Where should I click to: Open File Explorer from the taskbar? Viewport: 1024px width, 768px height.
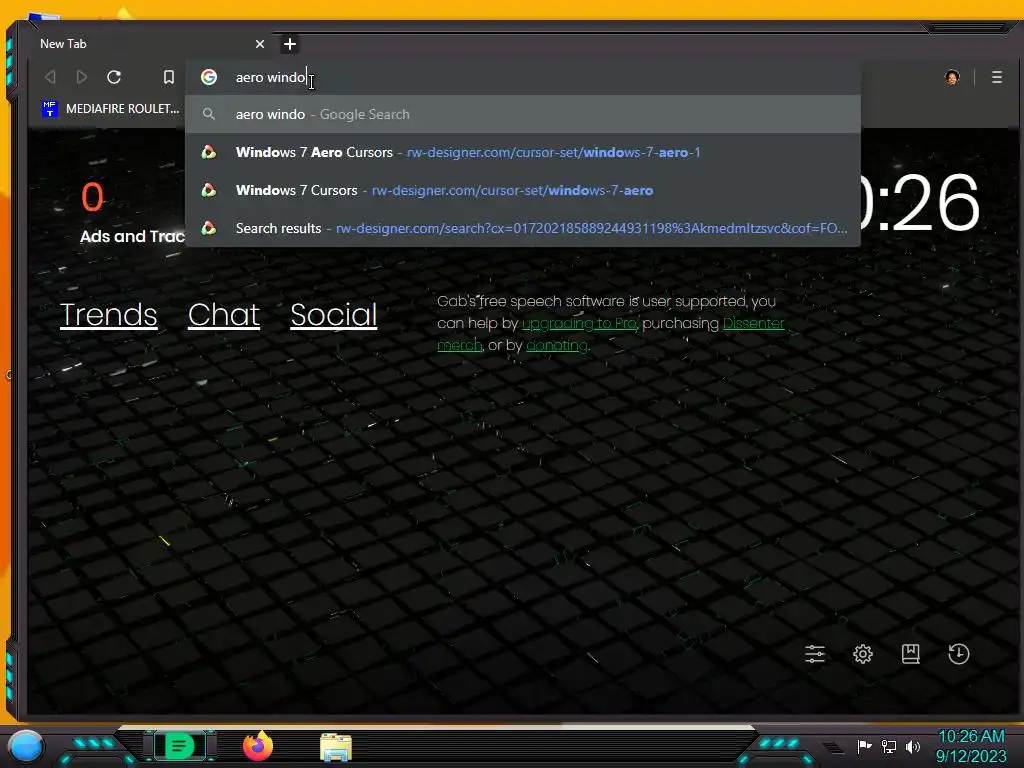(336, 747)
